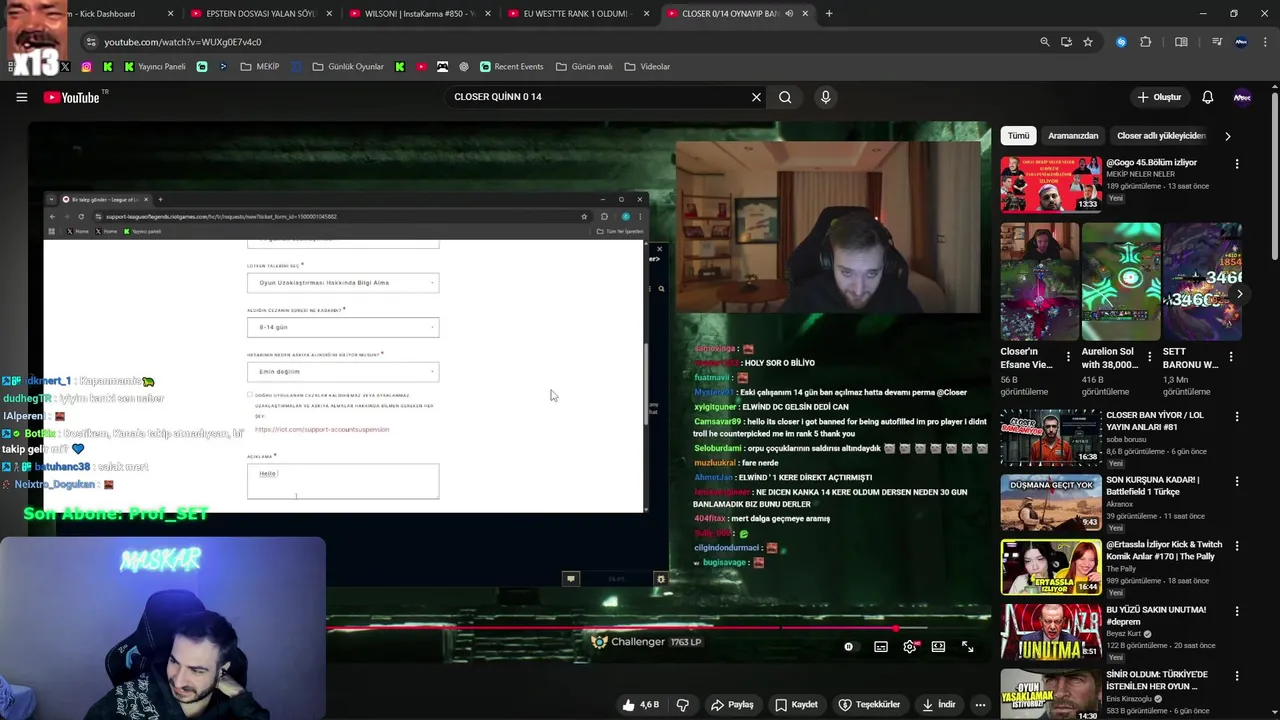
Task: Open the Videolar bookmark folder
Action: point(647,67)
